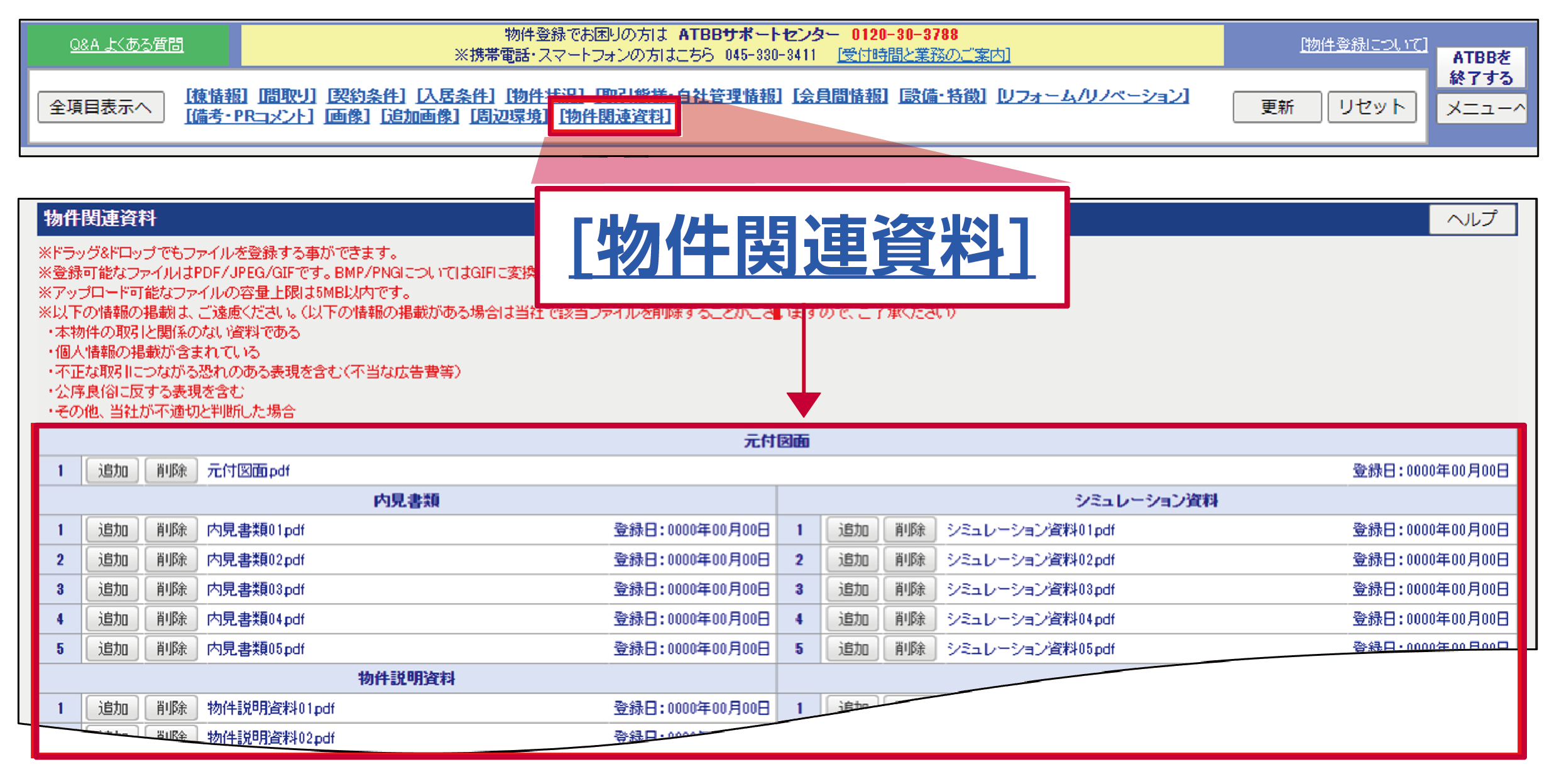The image size is (1559, 784).
Task: Click 全項目表示へ to show all items
Action: (101, 107)
